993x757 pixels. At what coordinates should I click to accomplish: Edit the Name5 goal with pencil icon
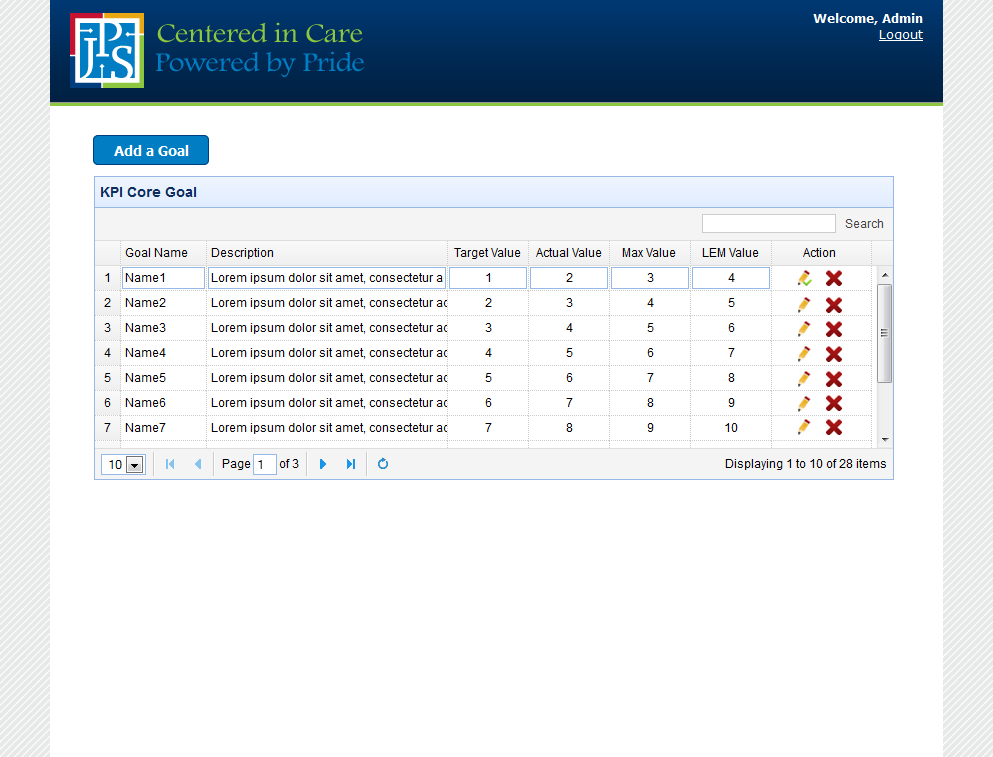click(x=804, y=379)
